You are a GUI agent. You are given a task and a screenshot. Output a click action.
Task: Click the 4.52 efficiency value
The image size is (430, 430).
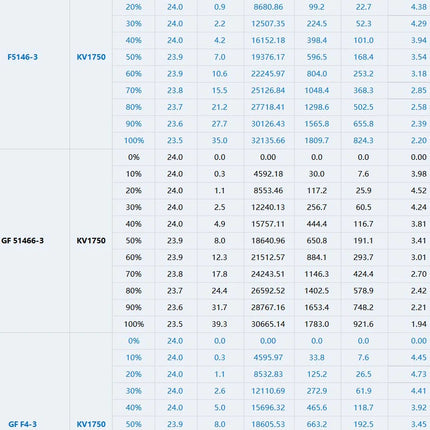[419, 191]
